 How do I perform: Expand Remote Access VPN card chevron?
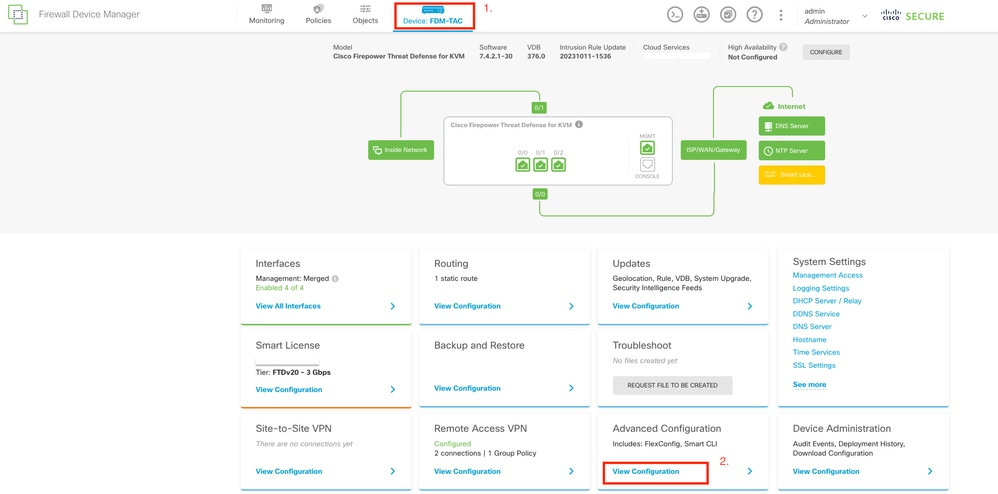point(571,472)
